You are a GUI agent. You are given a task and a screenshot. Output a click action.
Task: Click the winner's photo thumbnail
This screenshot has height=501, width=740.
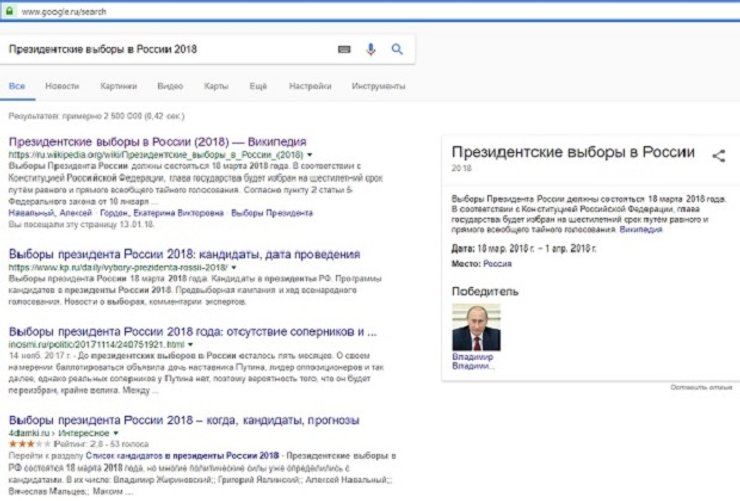pyautogui.click(x=476, y=327)
